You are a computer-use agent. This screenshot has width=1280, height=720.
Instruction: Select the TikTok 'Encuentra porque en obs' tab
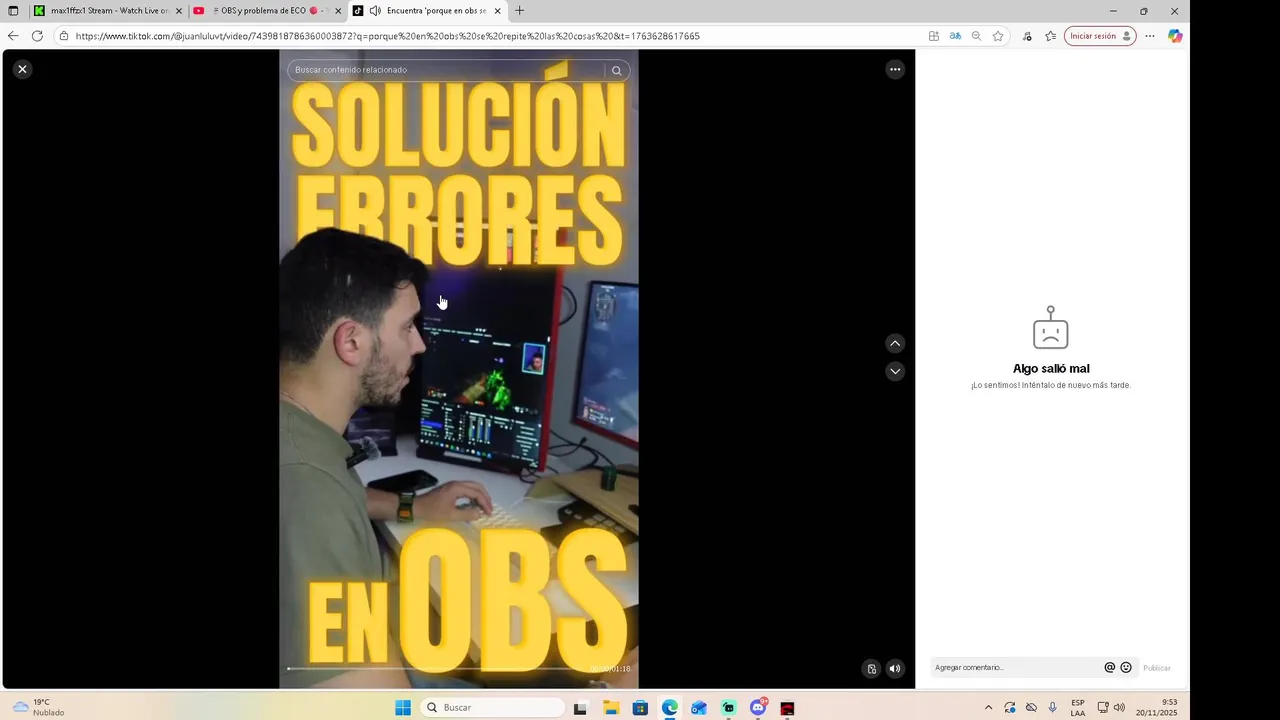428,11
